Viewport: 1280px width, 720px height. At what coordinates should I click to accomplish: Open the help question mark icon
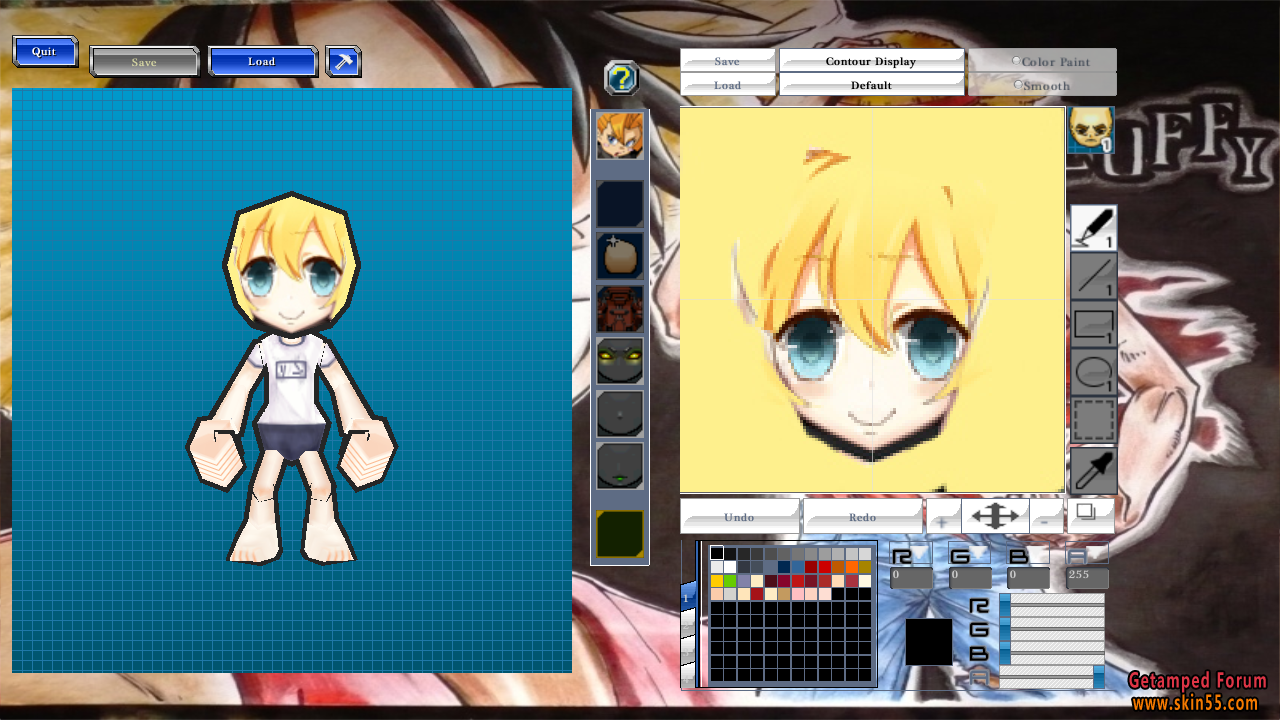tap(622, 78)
